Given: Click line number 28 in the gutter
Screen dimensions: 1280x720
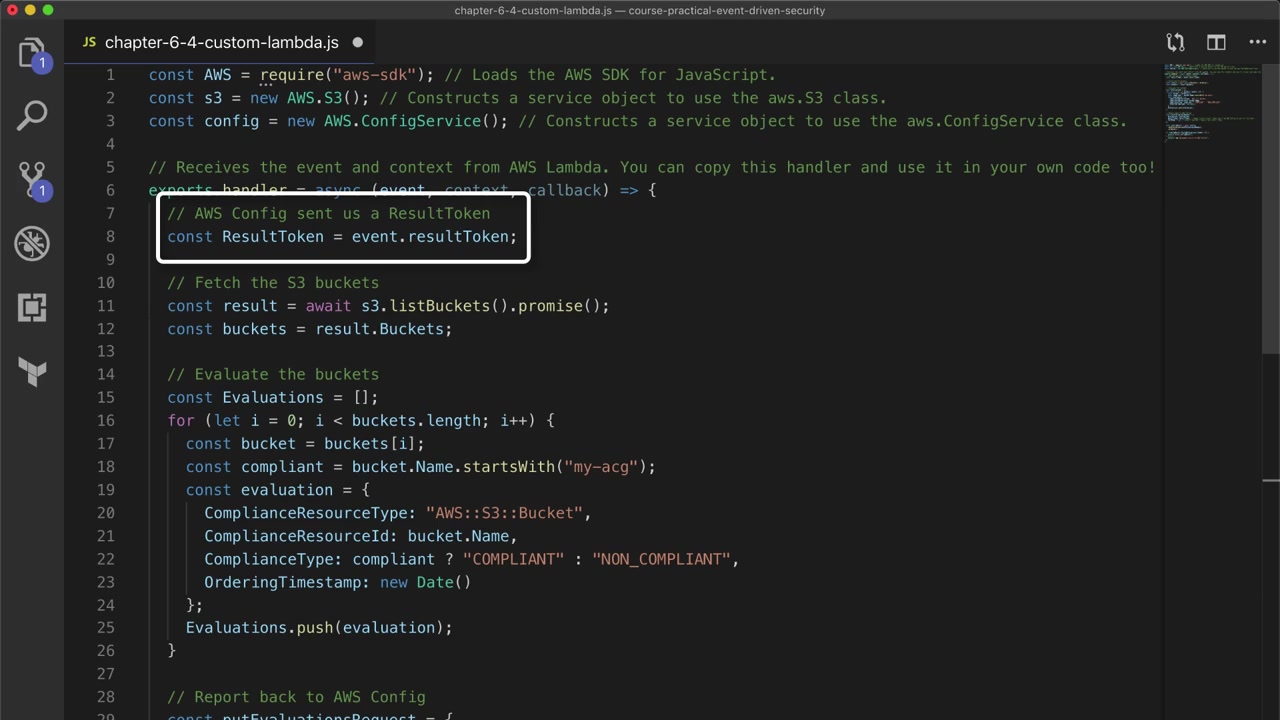Looking at the screenshot, I should 105,697.
